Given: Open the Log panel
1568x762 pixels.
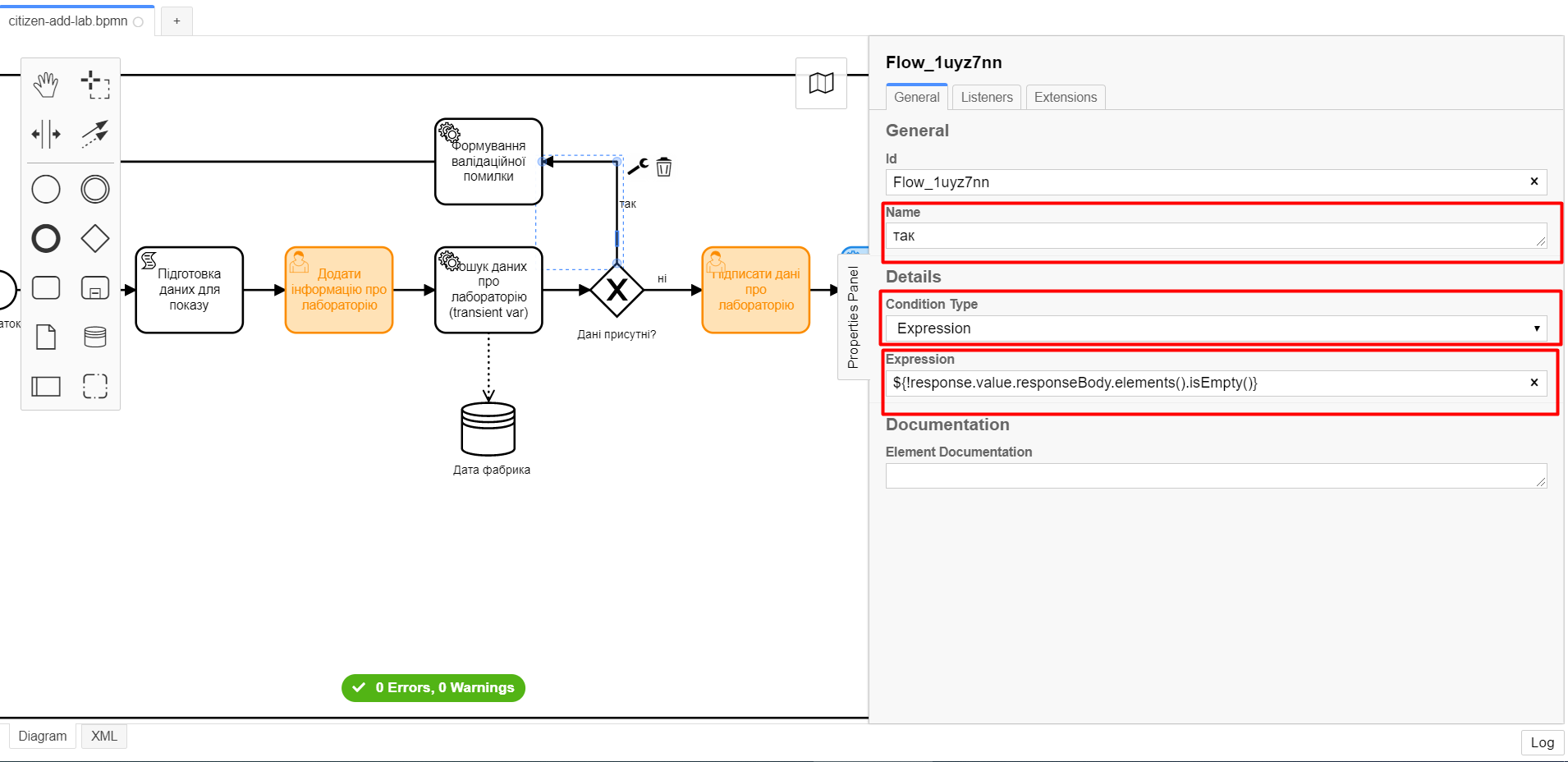Looking at the screenshot, I should point(1542,742).
